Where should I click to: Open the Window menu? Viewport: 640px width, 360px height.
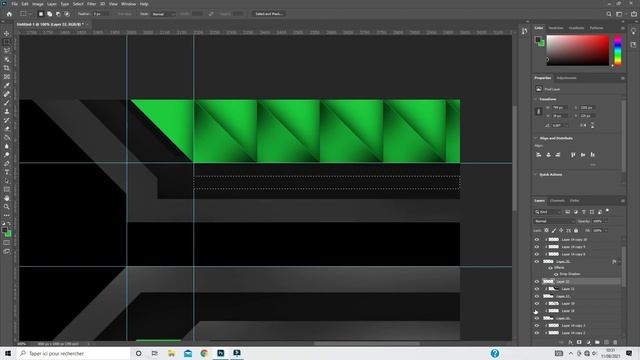[128, 4]
